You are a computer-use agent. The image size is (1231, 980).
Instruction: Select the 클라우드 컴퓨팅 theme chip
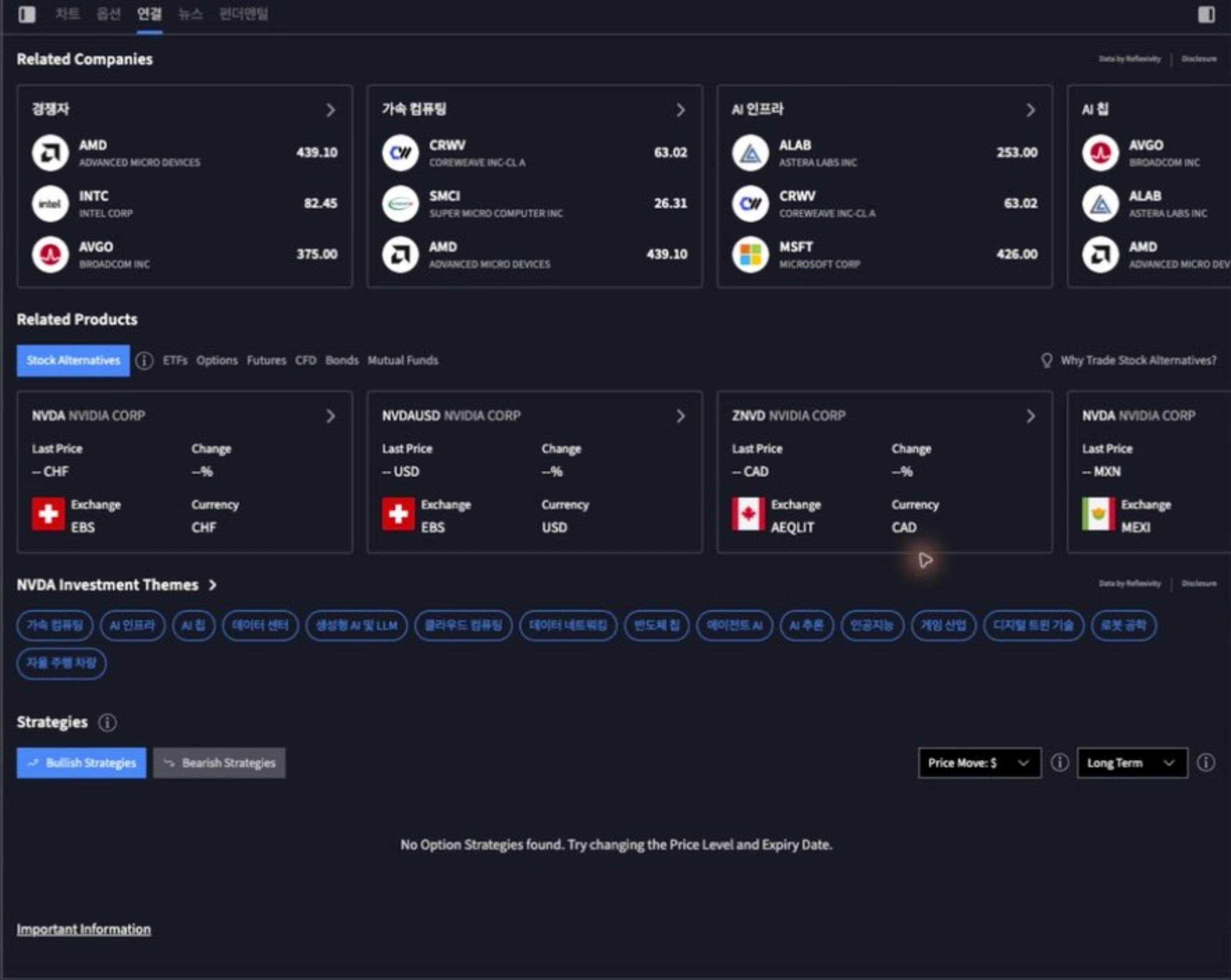tap(464, 626)
